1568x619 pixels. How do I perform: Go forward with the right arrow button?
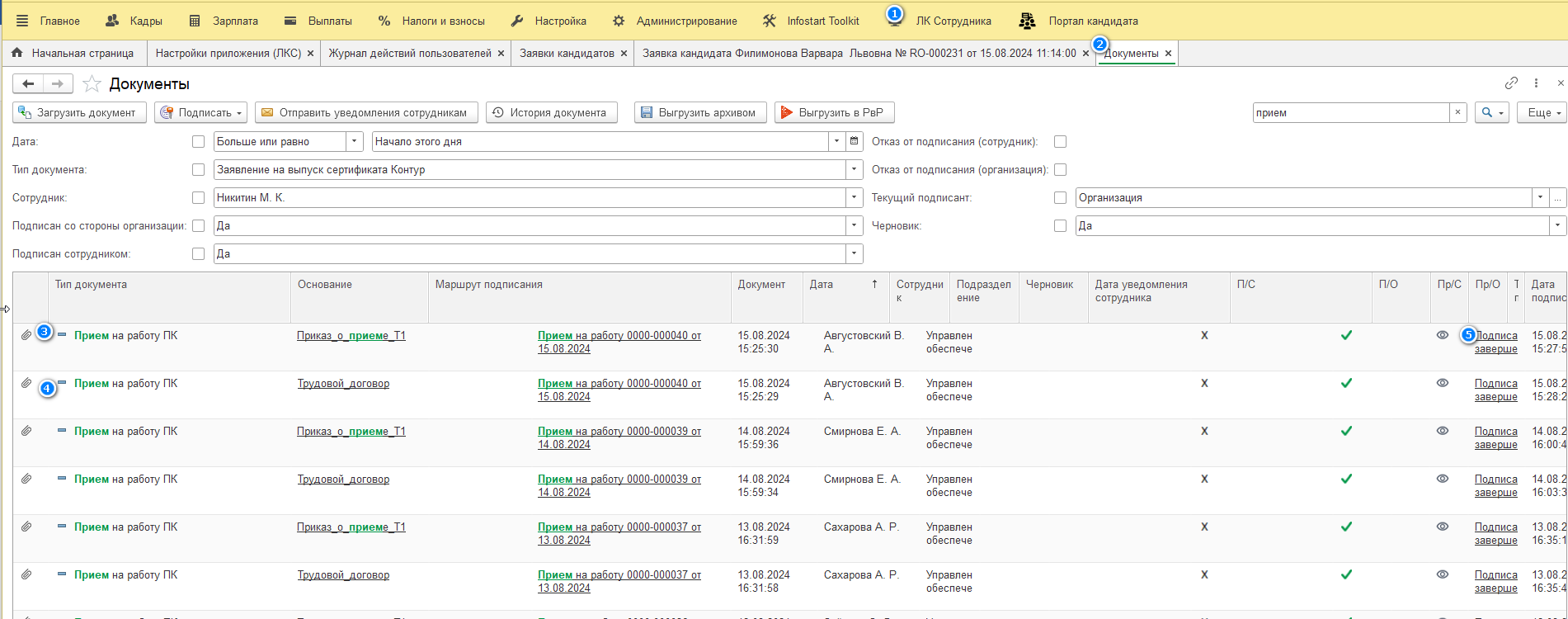pyautogui.click(x=58, y=83)
